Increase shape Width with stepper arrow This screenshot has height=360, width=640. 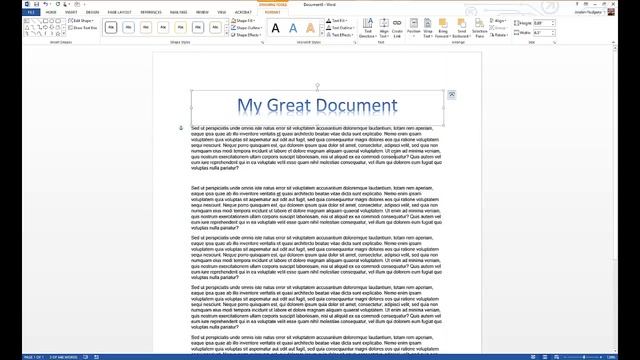(x=553, y=31)
